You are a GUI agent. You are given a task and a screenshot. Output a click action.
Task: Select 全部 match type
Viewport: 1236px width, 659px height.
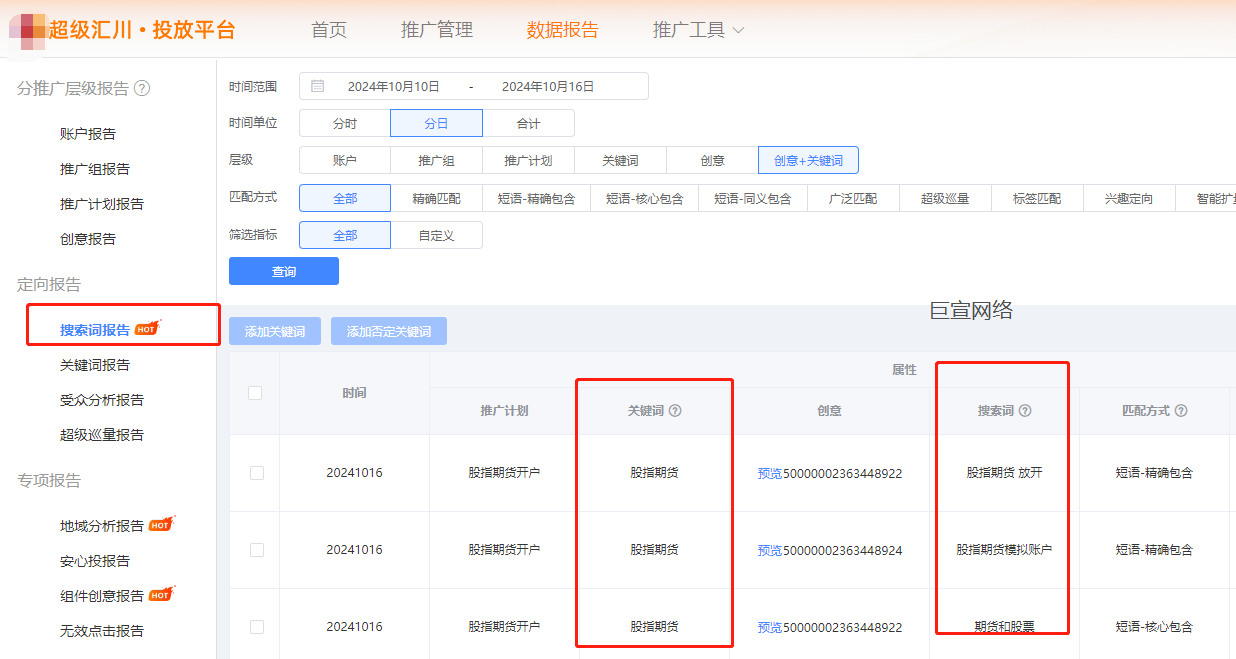345,198
